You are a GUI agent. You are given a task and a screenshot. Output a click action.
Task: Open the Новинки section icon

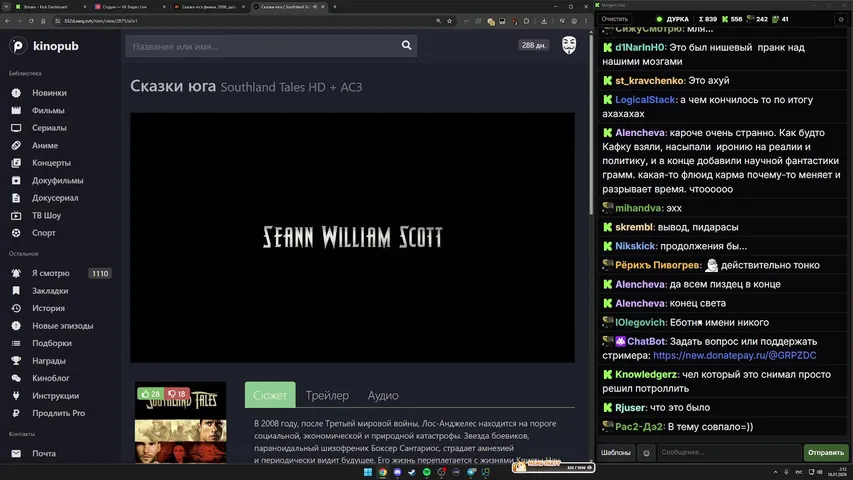[x=16, y=93]
